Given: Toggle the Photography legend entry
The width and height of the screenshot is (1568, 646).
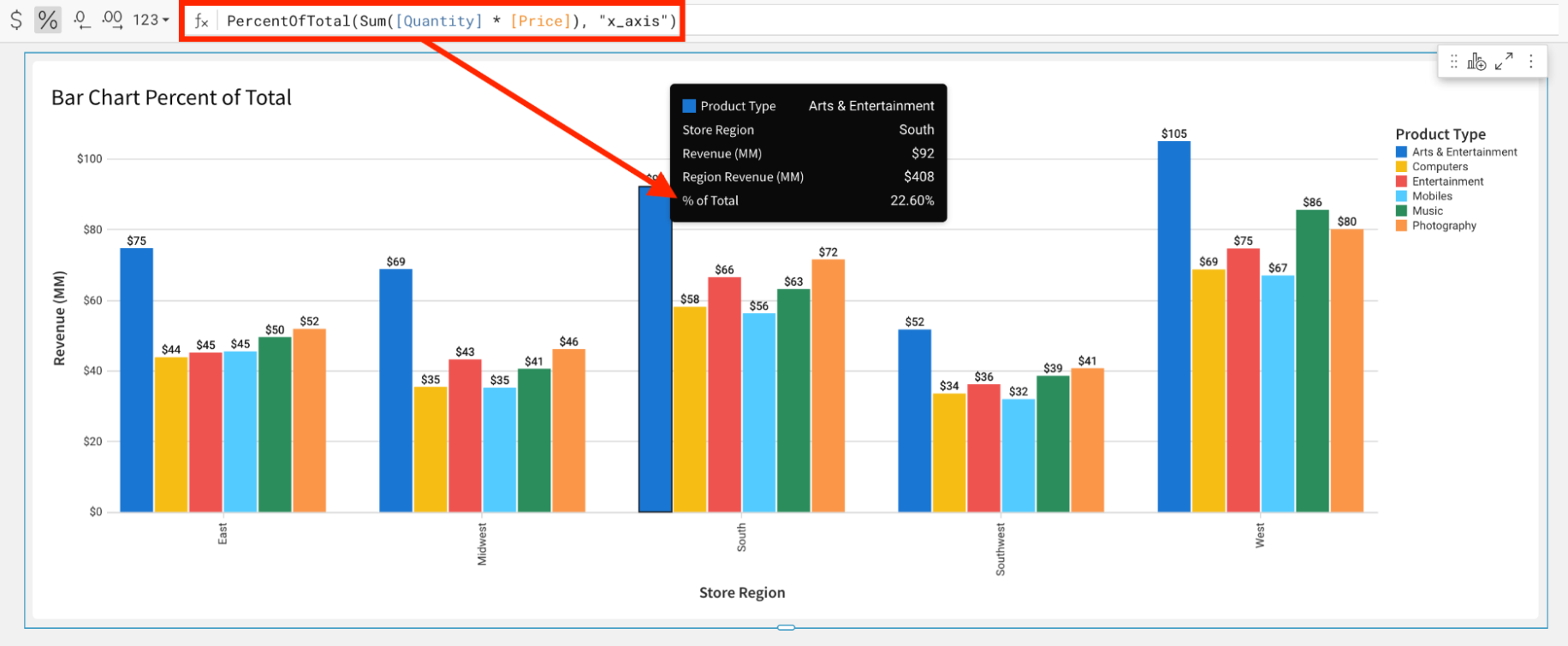Looking at the screenshot, I should pyautogui.click(x=1444, y=226).
